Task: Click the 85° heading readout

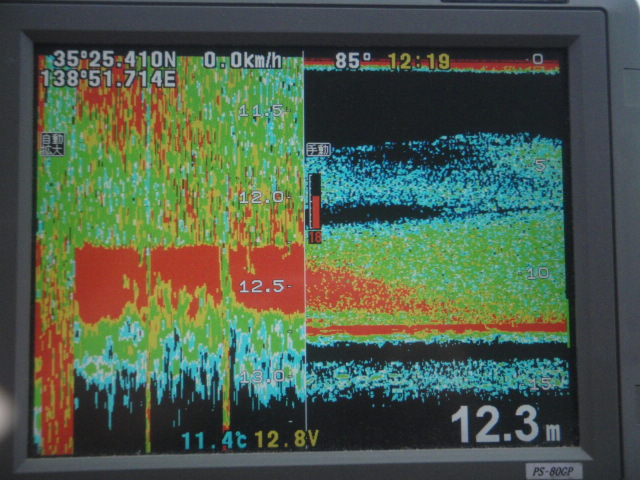Action: tap(352, 61)
